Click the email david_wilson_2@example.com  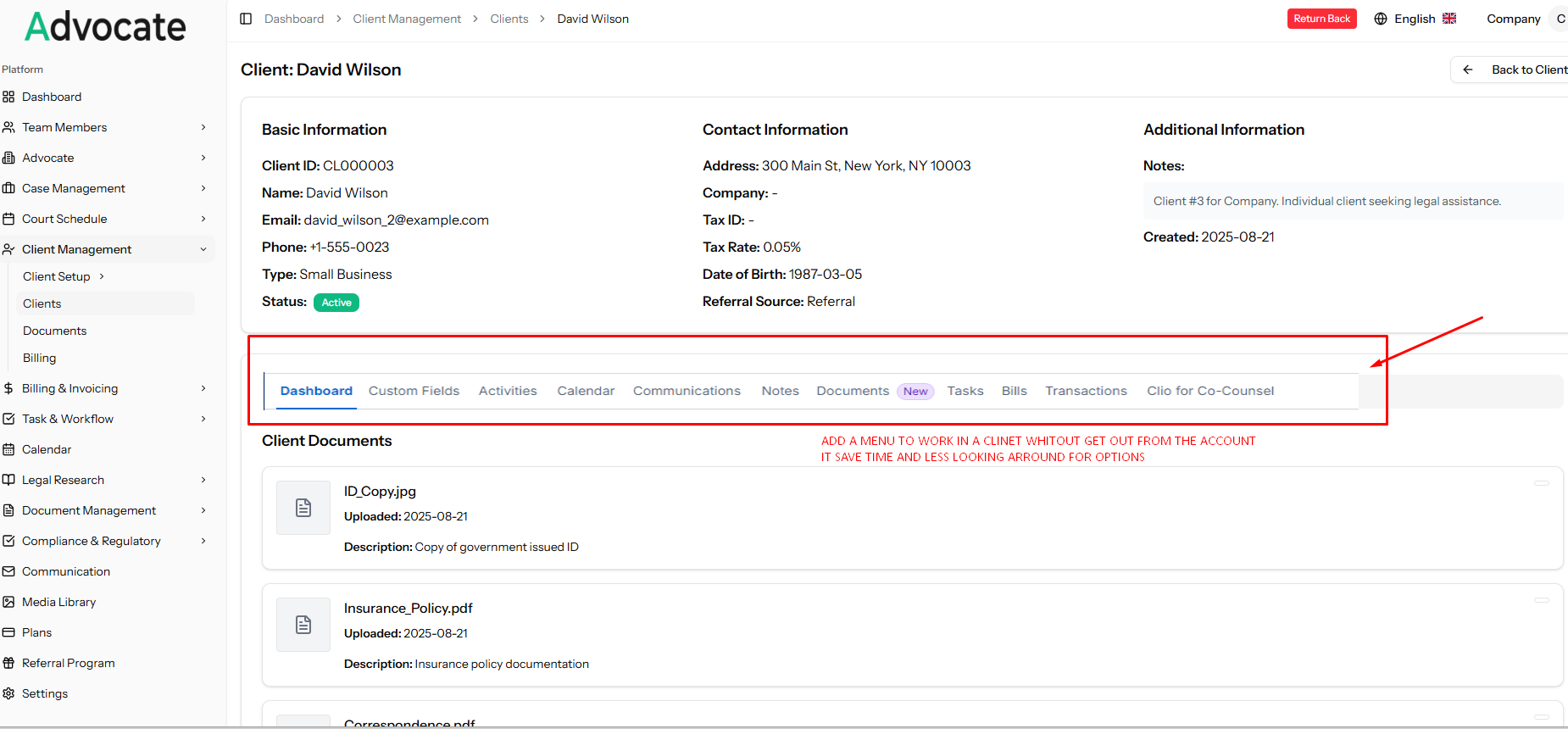click(x=396, y=220)
